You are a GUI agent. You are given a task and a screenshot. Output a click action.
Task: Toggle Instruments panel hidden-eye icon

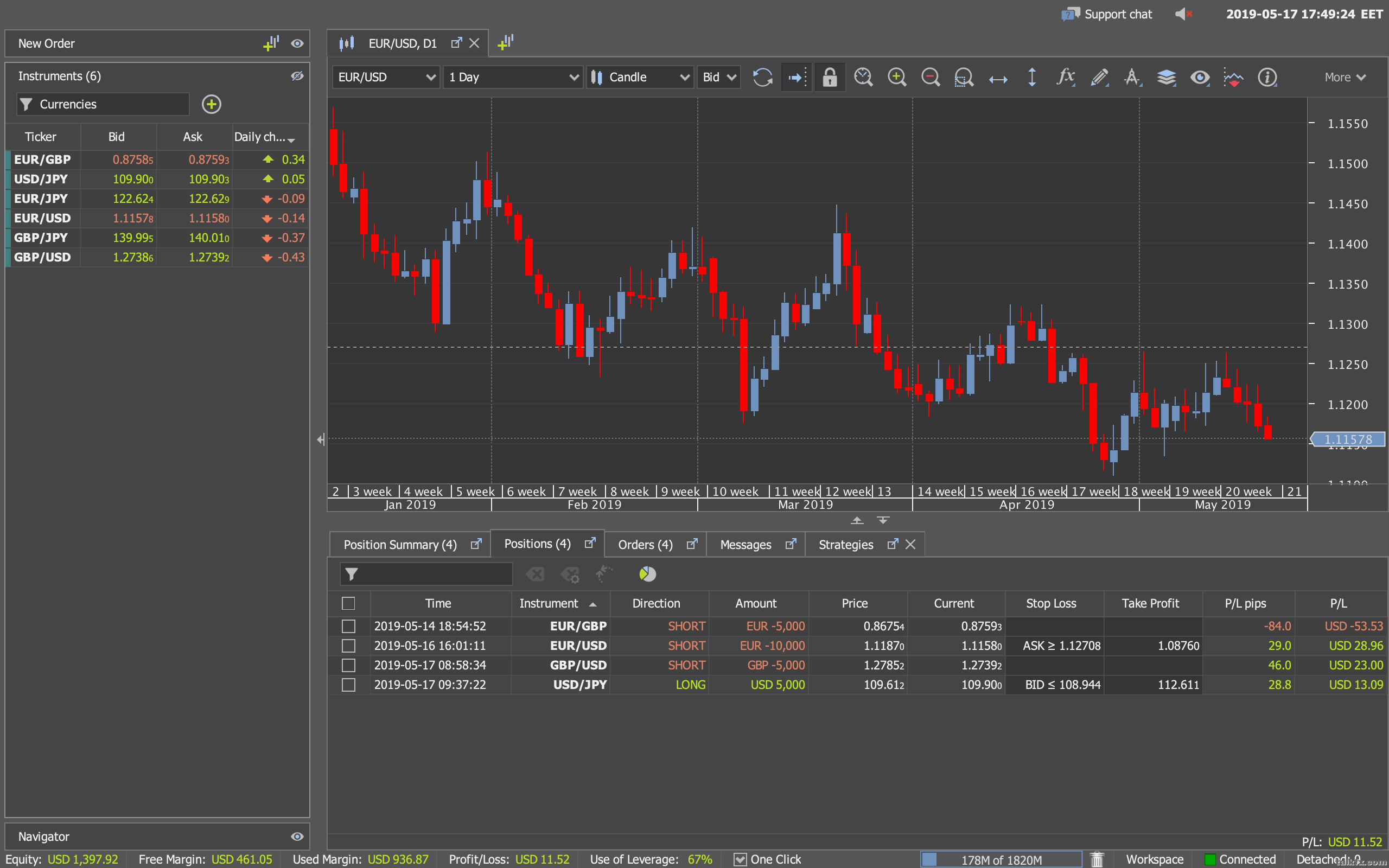pos(297,76)
